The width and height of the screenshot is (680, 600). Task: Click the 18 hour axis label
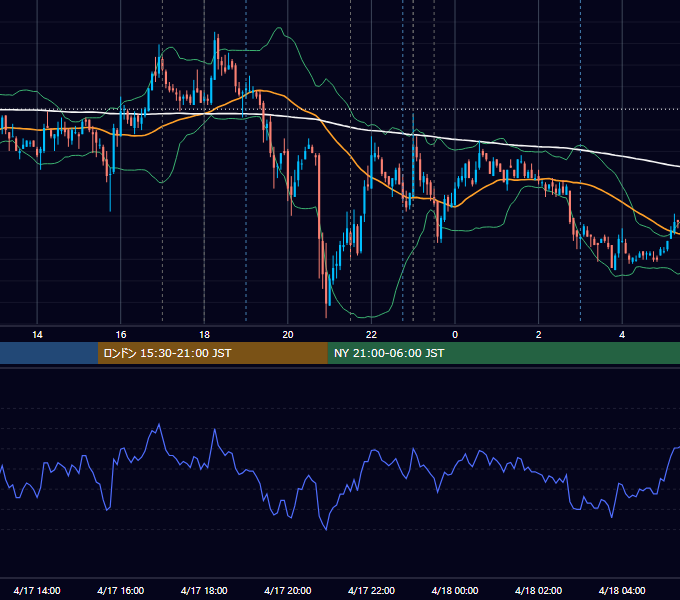tap(204, 335)
